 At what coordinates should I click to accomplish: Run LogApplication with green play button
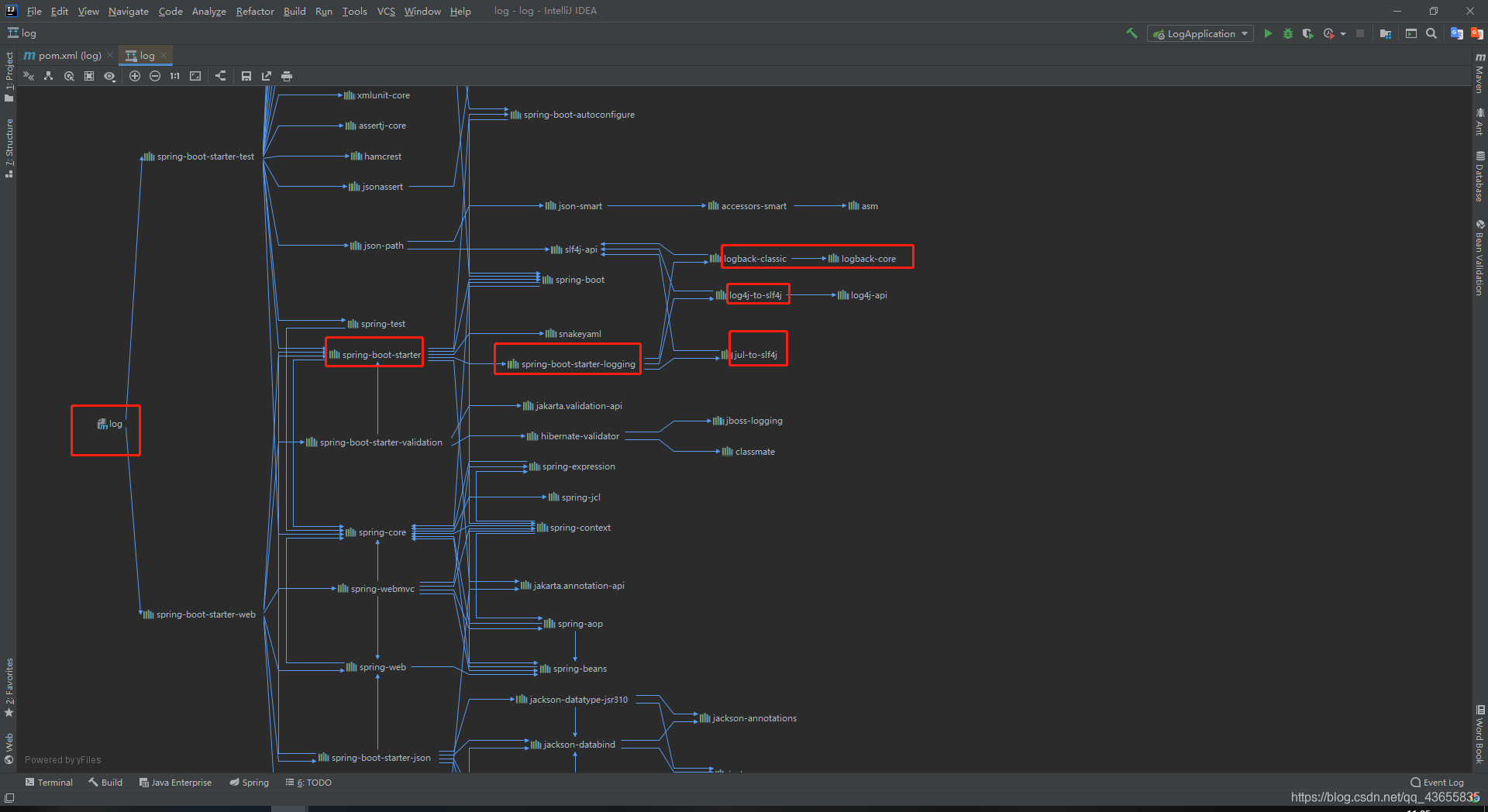click(1268, 33)
